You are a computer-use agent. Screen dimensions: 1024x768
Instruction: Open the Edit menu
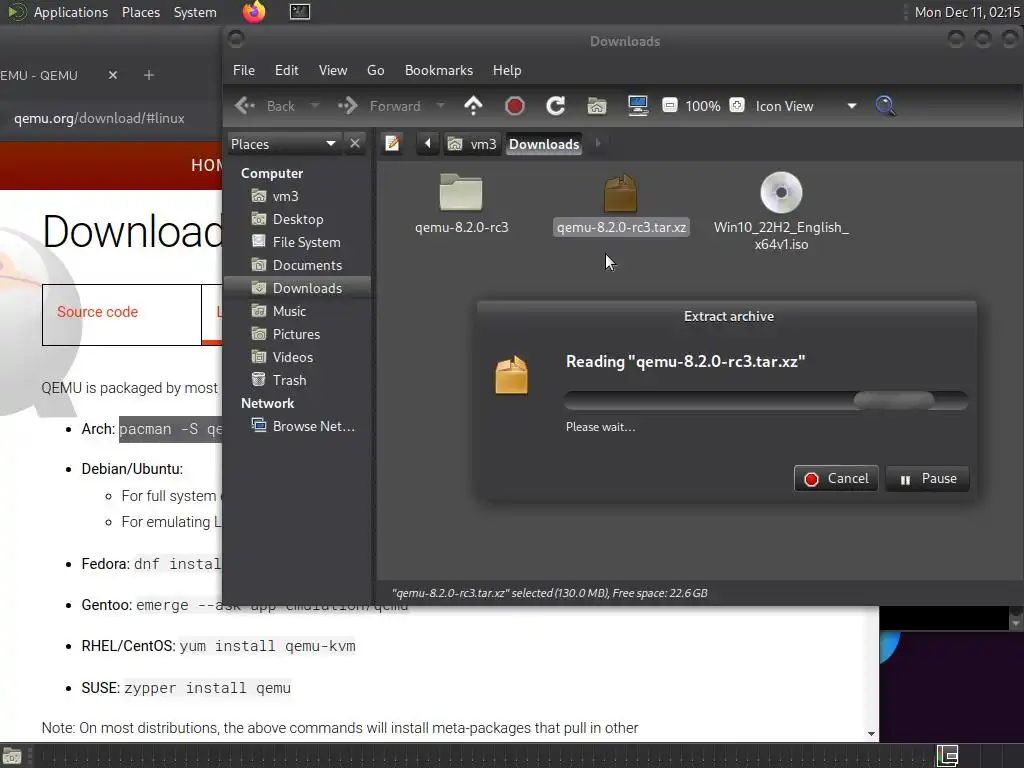coord(287,70)
